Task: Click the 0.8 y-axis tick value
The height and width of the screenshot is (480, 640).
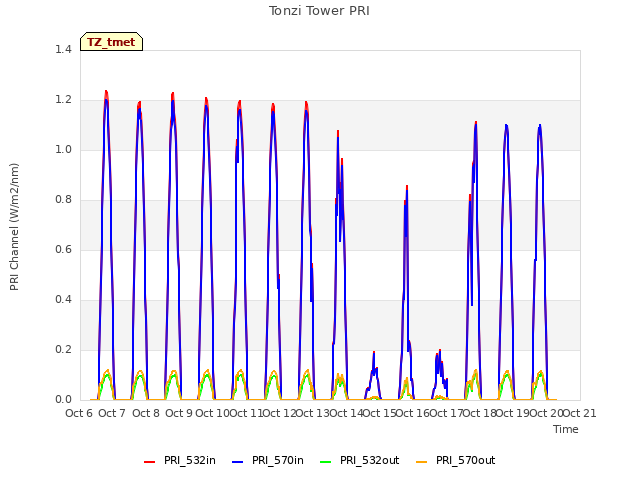Action: click(63, 200)
